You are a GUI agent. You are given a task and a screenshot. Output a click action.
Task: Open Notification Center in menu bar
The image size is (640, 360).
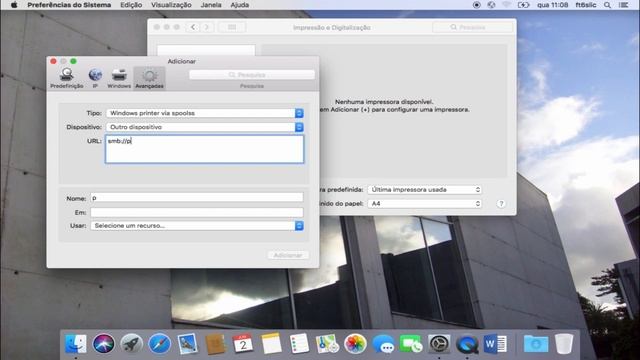[624, 5]
